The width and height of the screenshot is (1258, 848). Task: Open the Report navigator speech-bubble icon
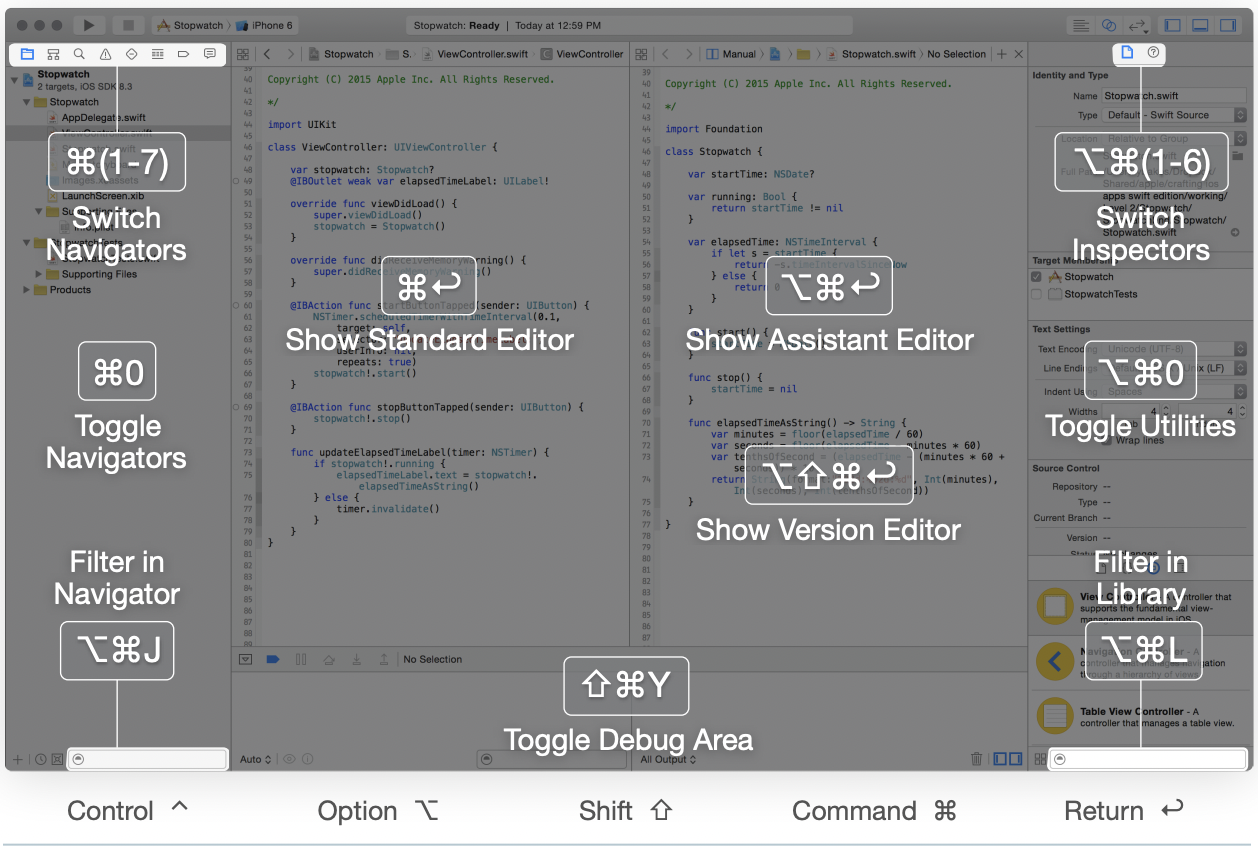click(210, 54)
